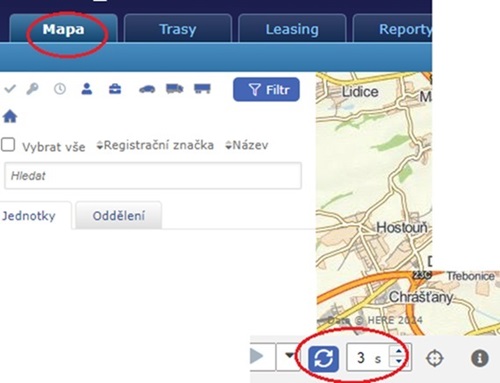Sort by Název column
Screen dimensions: 500x383
point(247,145)
